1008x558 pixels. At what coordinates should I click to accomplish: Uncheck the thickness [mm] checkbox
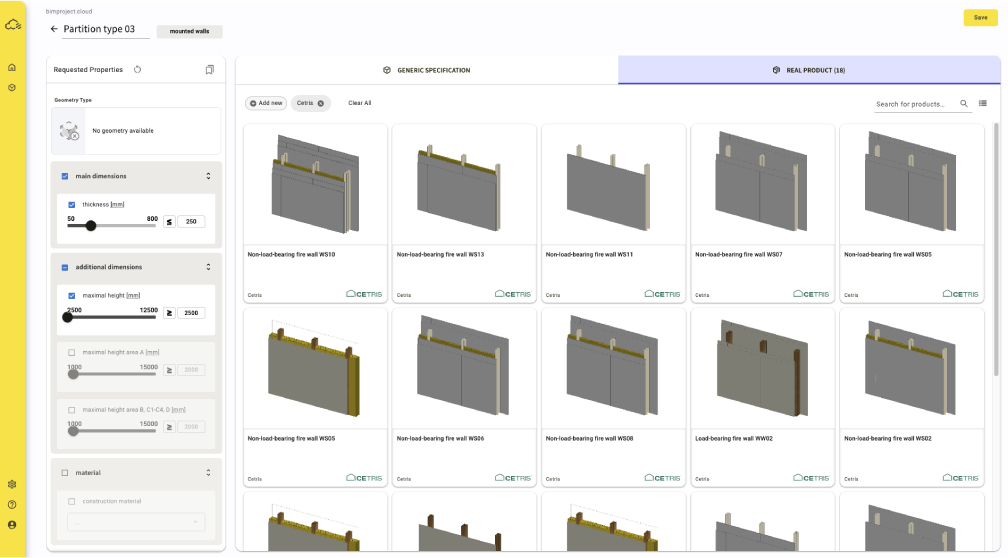(x=71, y=204)
